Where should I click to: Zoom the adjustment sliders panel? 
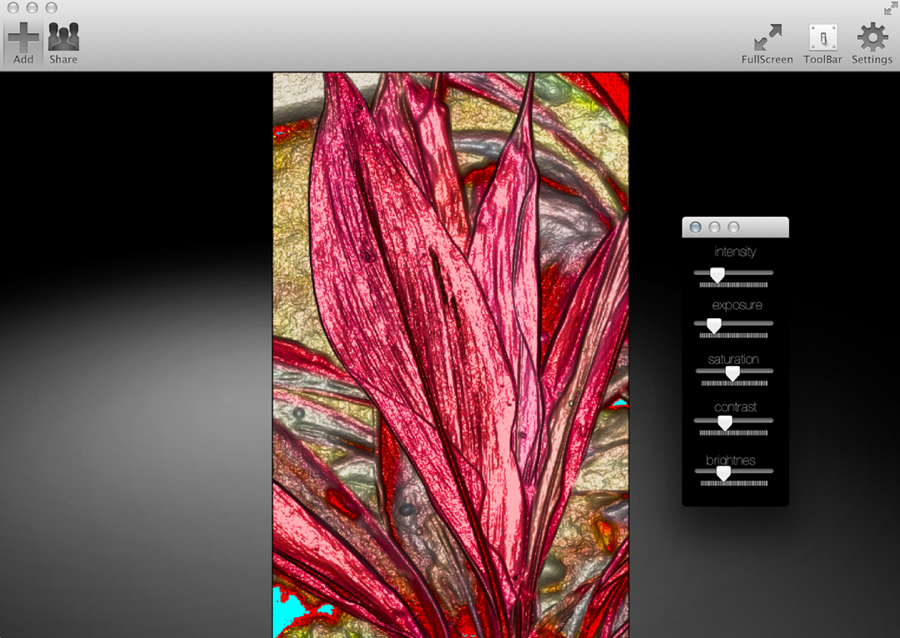tap(734, 227)
